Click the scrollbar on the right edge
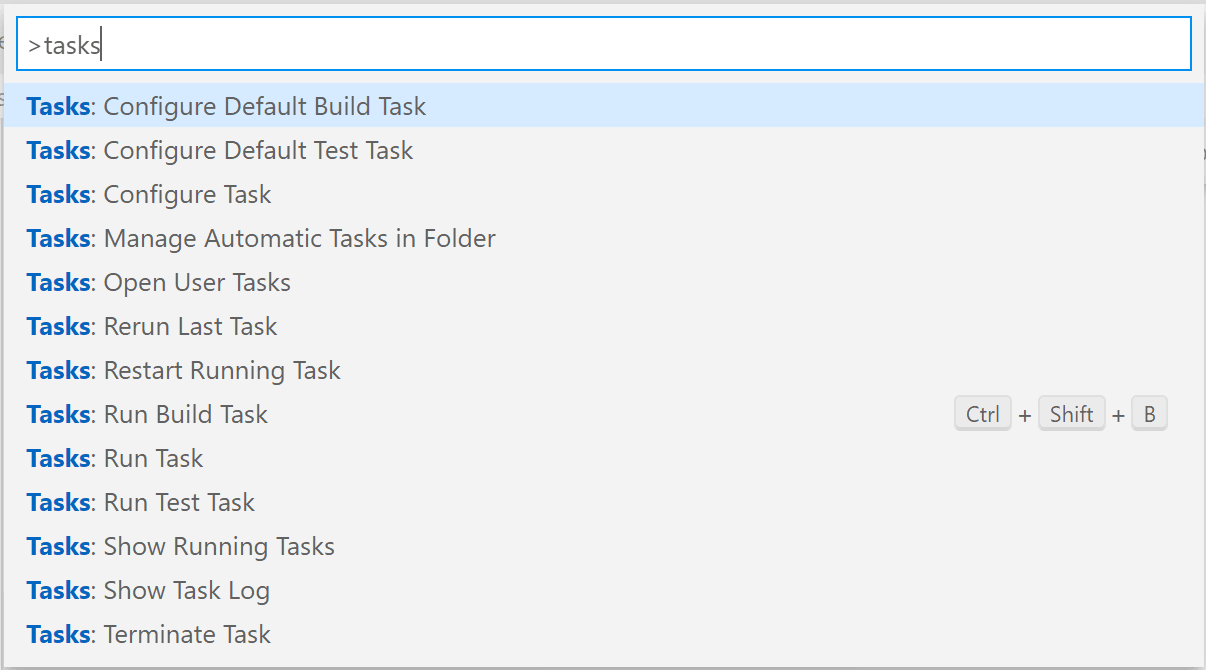This screenshot has height=670, width=1206. tap(1201, 150)
